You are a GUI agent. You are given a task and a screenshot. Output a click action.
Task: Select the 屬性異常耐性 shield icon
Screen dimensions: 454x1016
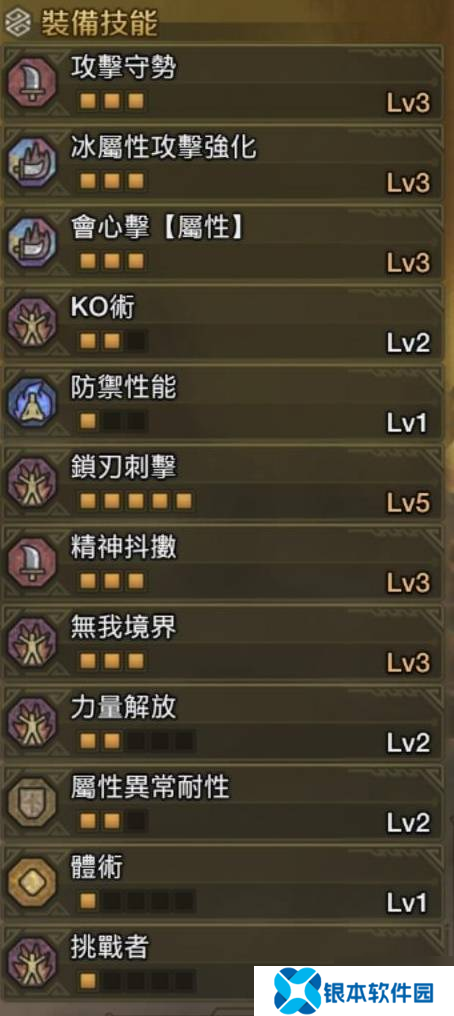32,803
